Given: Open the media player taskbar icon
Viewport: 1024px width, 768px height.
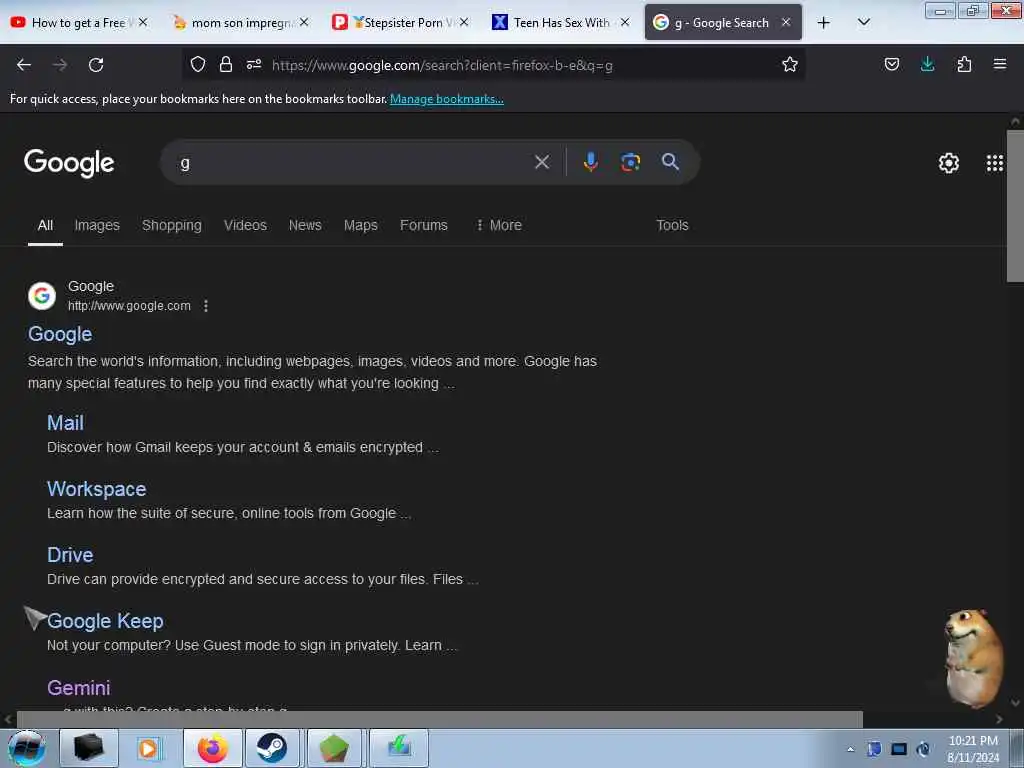Looking at the screenshot, I should pyautogui.click(x=148, y=748).
